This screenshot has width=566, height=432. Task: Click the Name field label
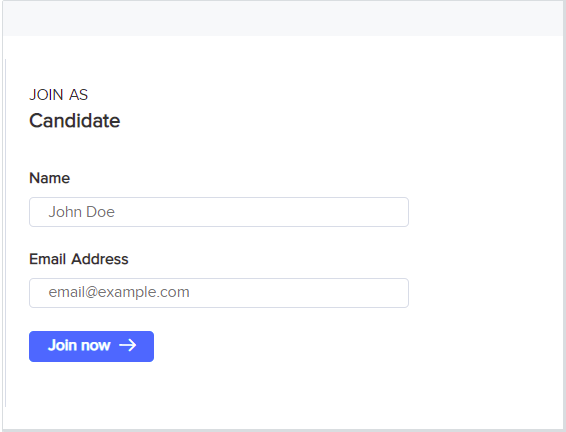click(49, 178)
